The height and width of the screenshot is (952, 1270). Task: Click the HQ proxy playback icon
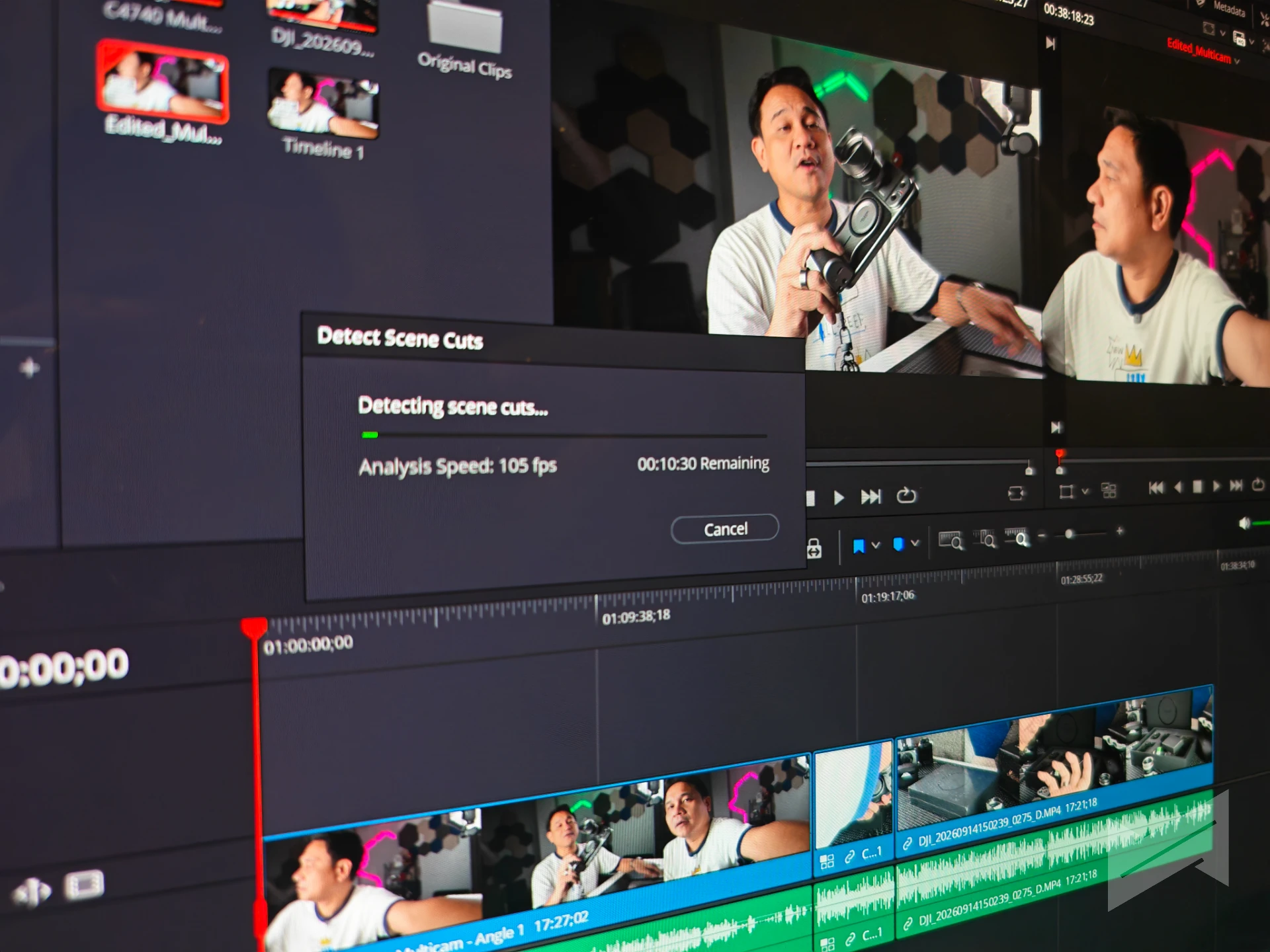click(1239, 38)
